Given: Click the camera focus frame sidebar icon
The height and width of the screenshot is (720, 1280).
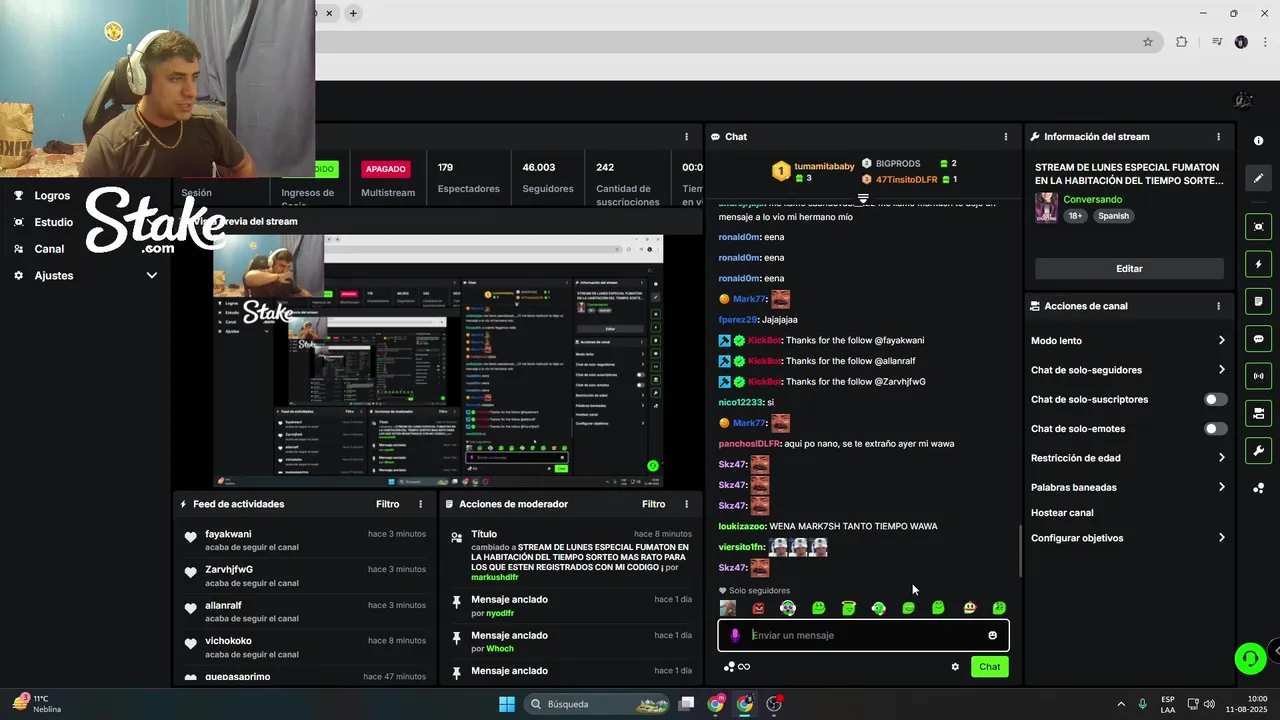Looking at the screenshot, I should (1258, 227).
